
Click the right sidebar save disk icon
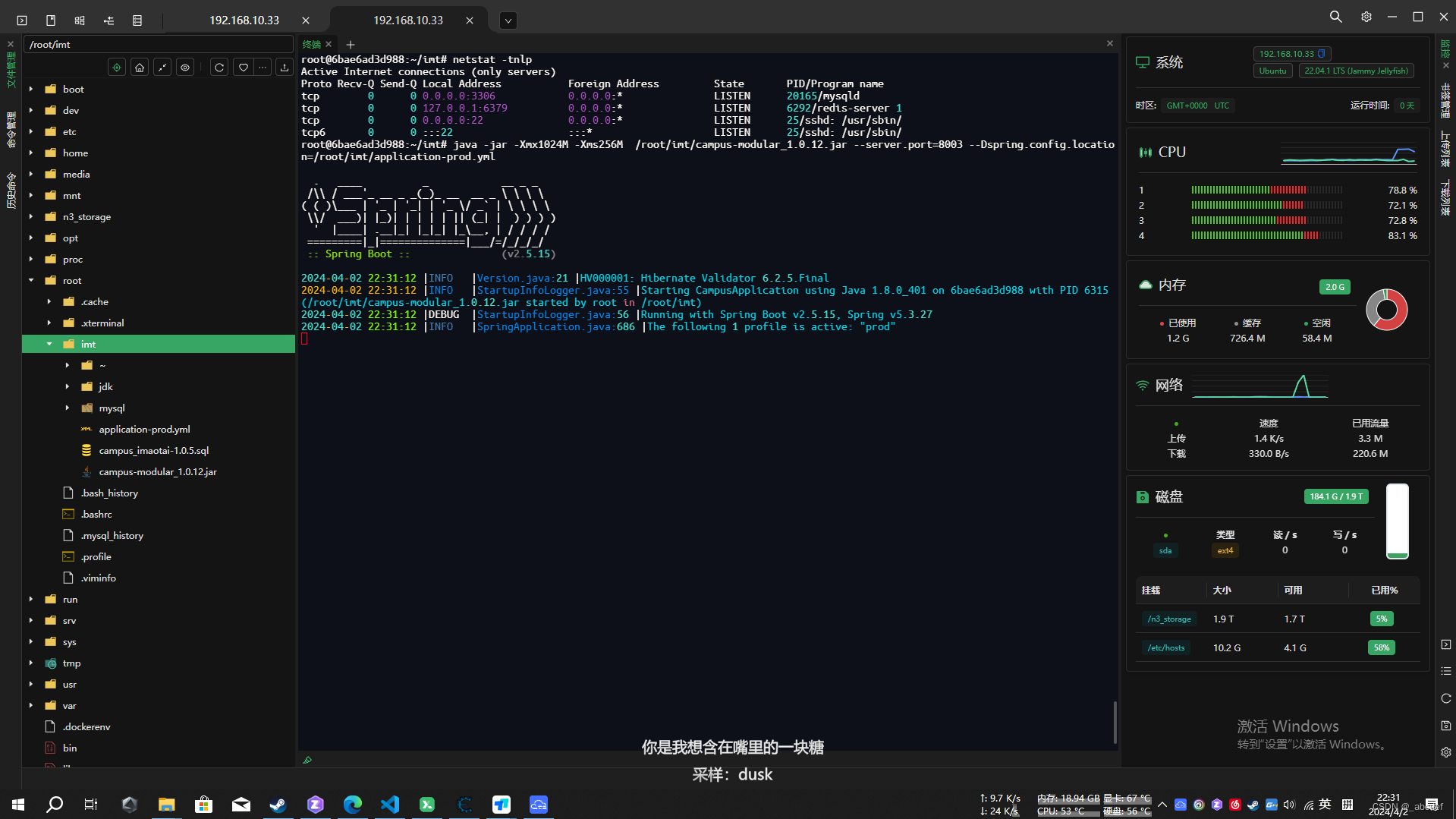coord(1446,726)
